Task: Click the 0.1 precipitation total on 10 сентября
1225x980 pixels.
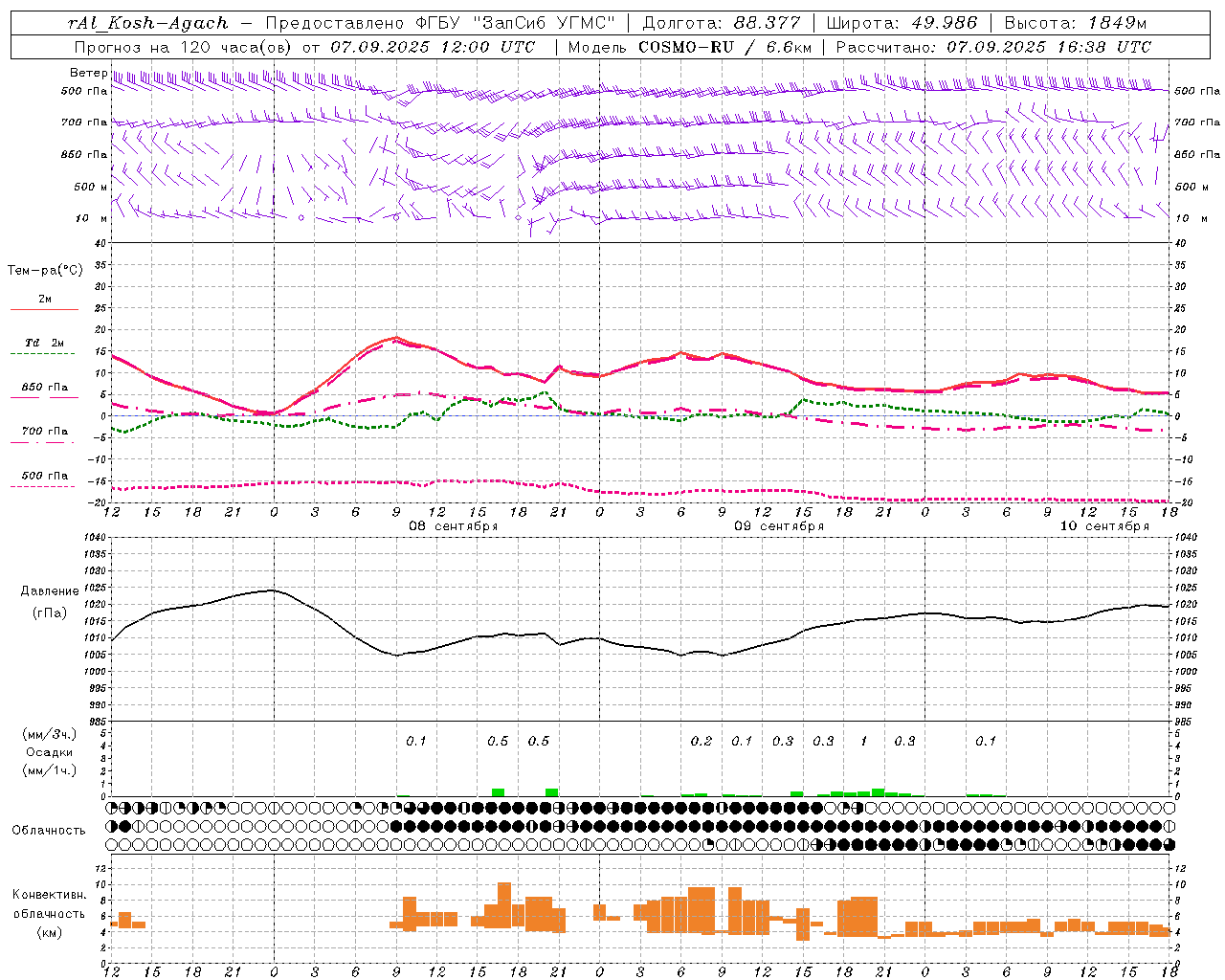Action: 986,741
